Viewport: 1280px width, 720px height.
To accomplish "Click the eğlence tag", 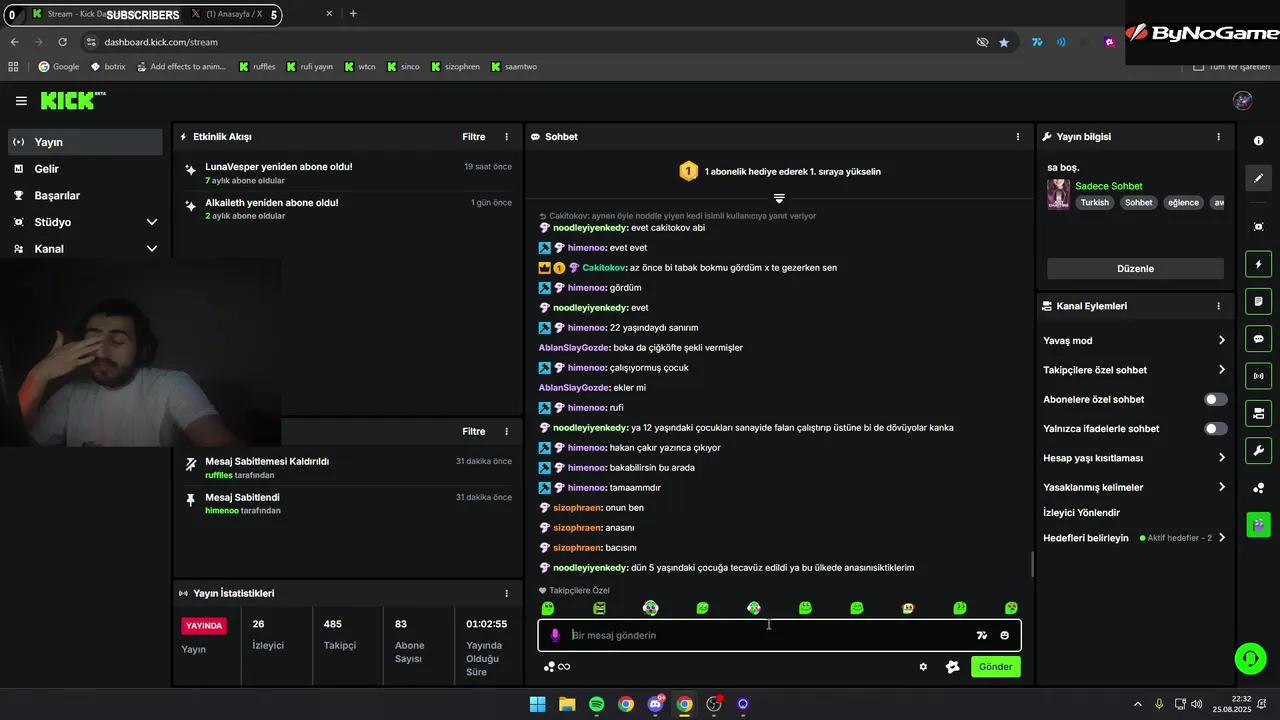I will 1183,203.
